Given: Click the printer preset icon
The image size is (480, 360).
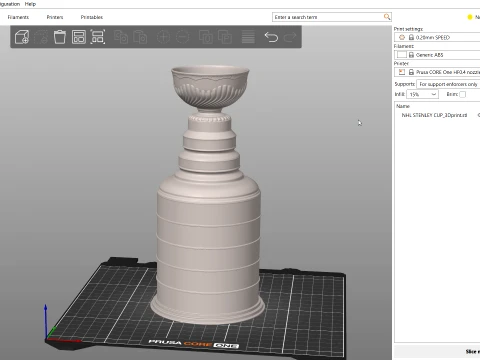Looking at the screenshot, I should (x=402, y=72).
